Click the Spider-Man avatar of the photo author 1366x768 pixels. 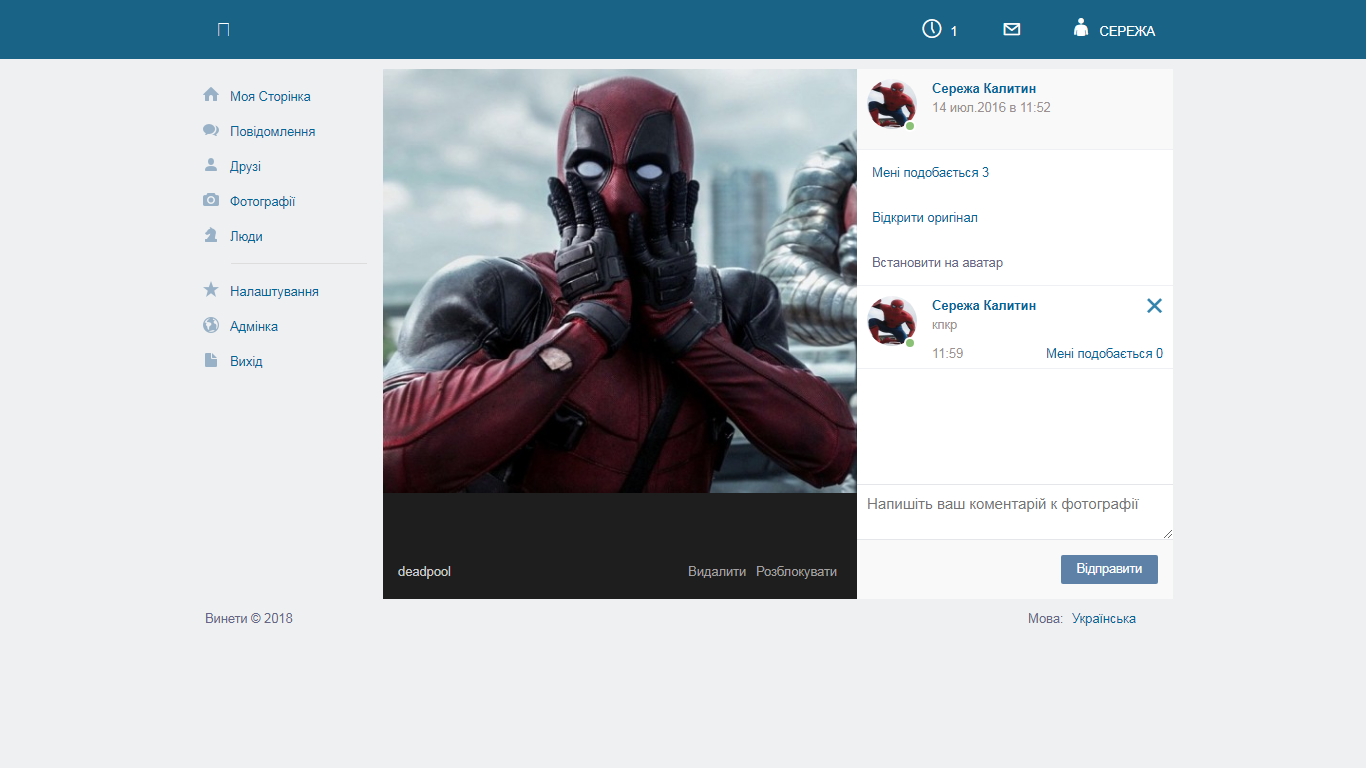pos(892,104)
